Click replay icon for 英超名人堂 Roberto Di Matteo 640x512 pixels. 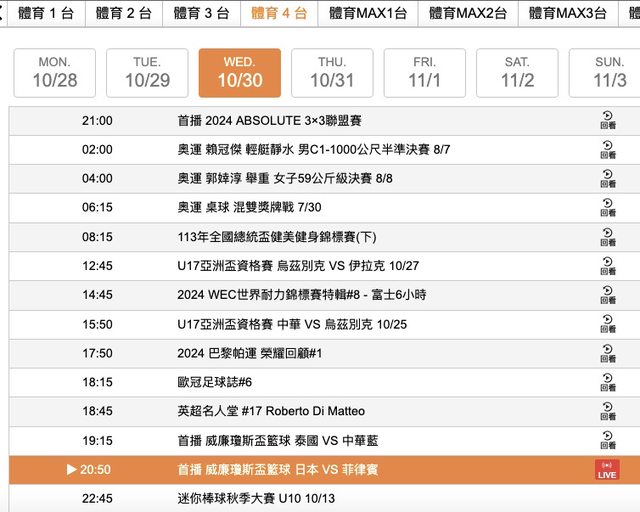click(x=607, y=411)
